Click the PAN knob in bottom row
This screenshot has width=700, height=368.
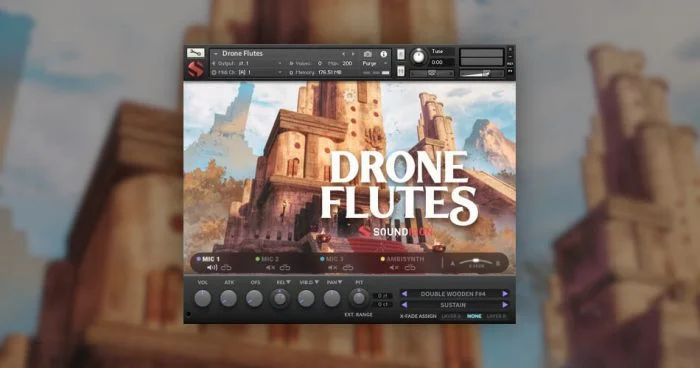(x=332, y=298)
